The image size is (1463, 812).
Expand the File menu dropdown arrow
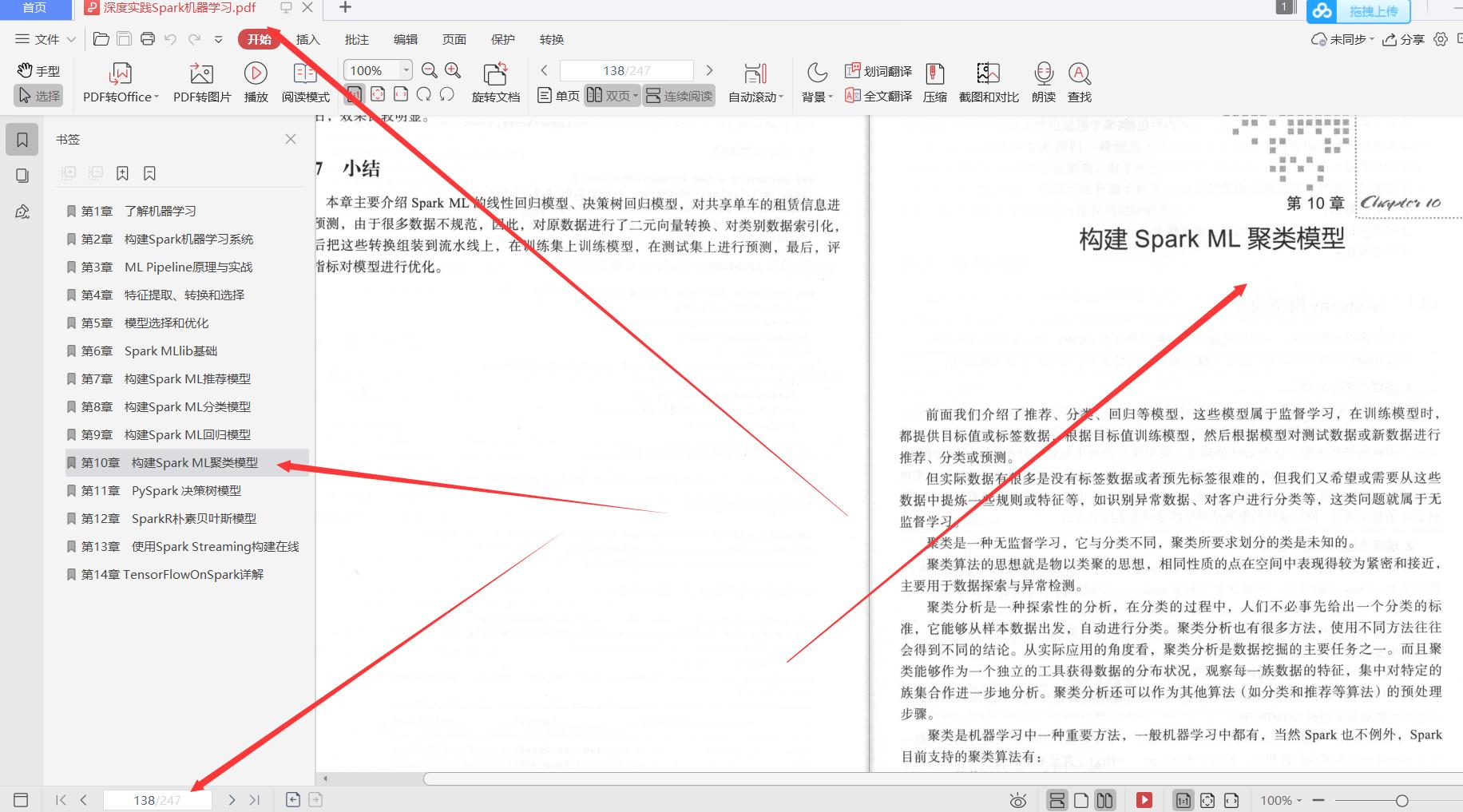point(71,39)
